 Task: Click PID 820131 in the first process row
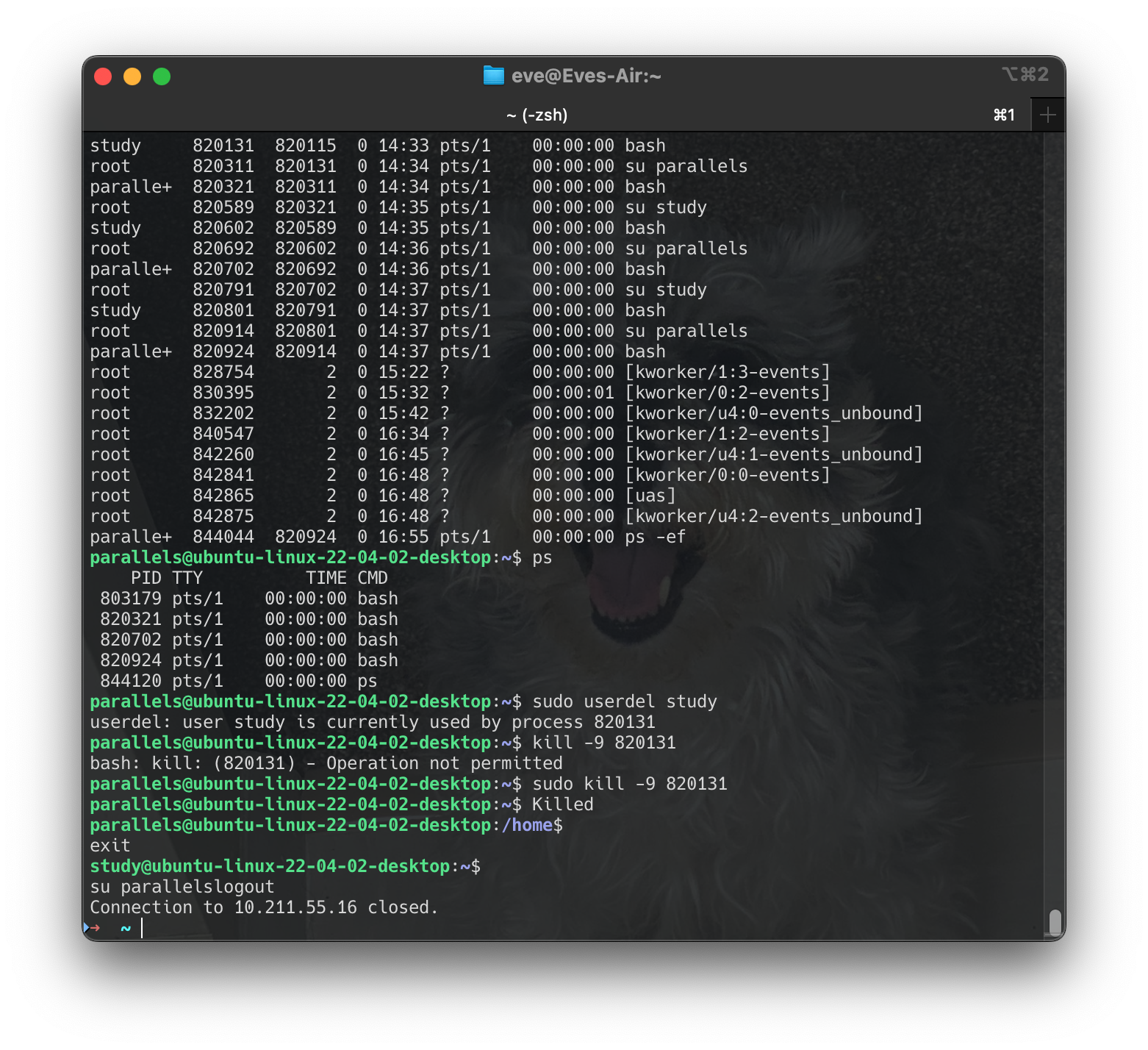coord(223,146)
